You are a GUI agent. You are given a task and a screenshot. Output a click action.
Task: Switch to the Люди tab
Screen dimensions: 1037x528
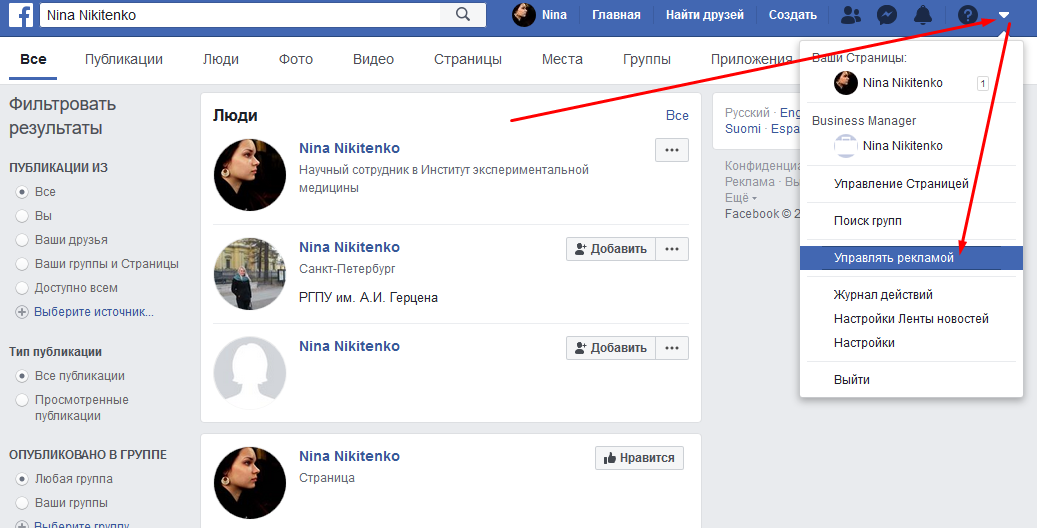[221, 59]
